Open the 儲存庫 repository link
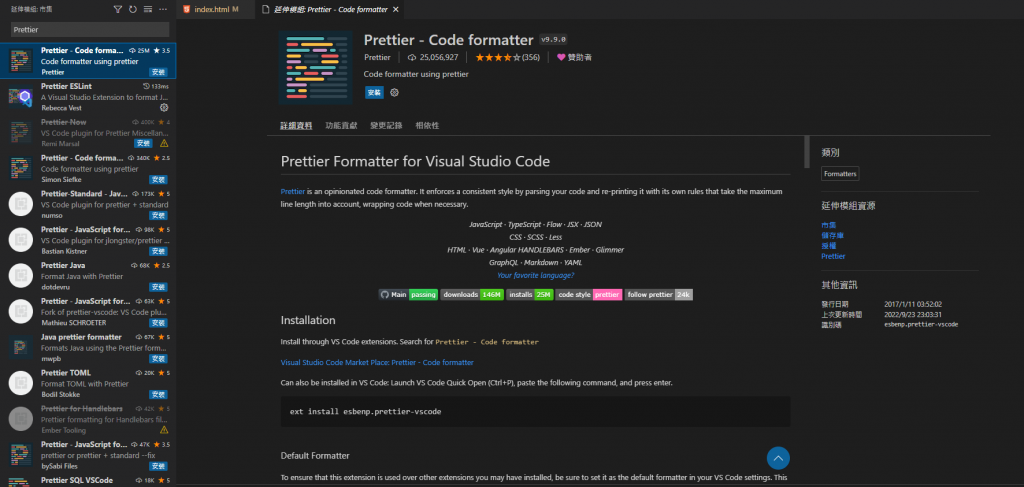This screenshot has width=1024, height=487. click(x=832, y=235)
